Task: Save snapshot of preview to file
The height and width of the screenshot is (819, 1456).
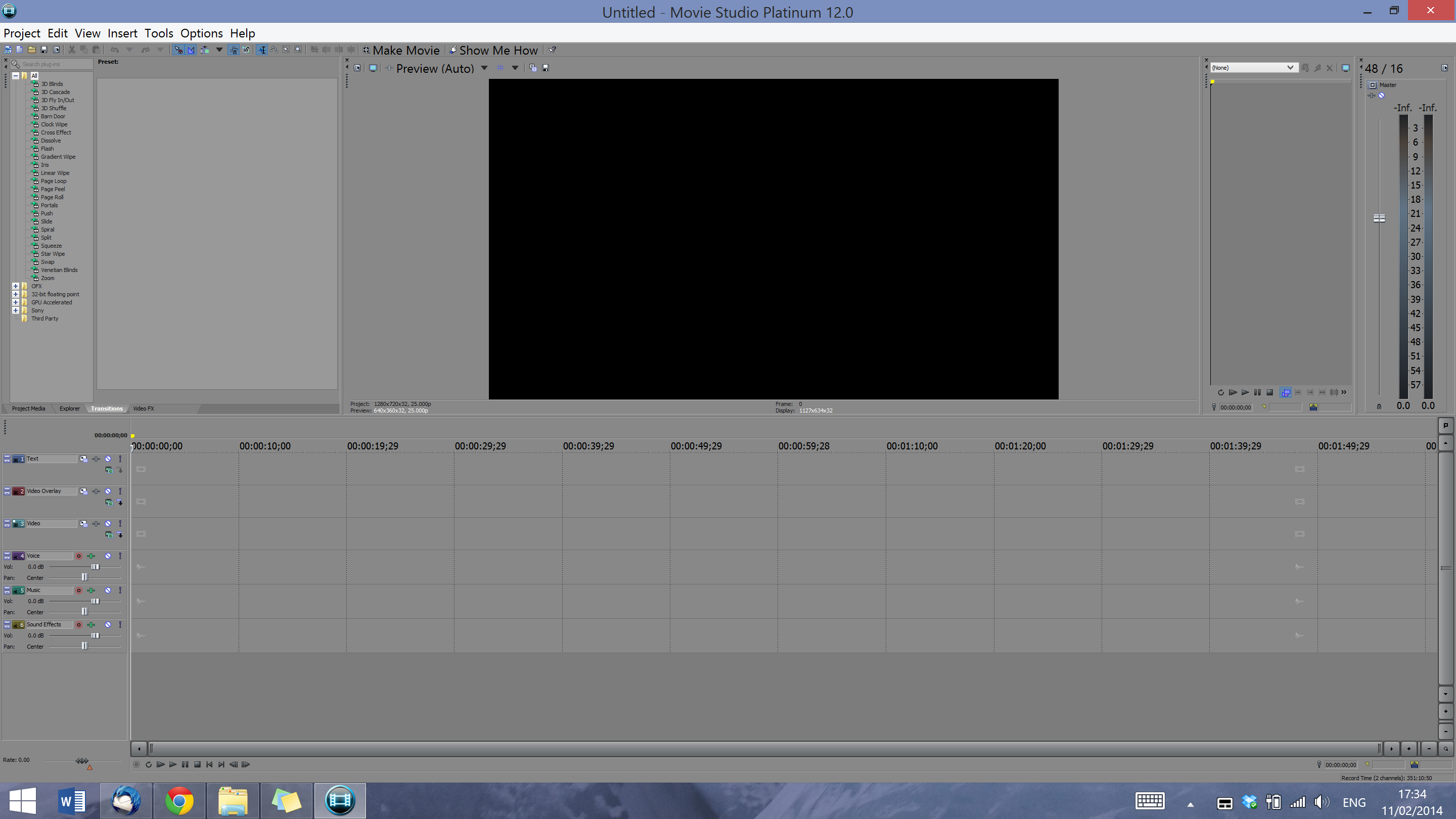Action: 545,68
